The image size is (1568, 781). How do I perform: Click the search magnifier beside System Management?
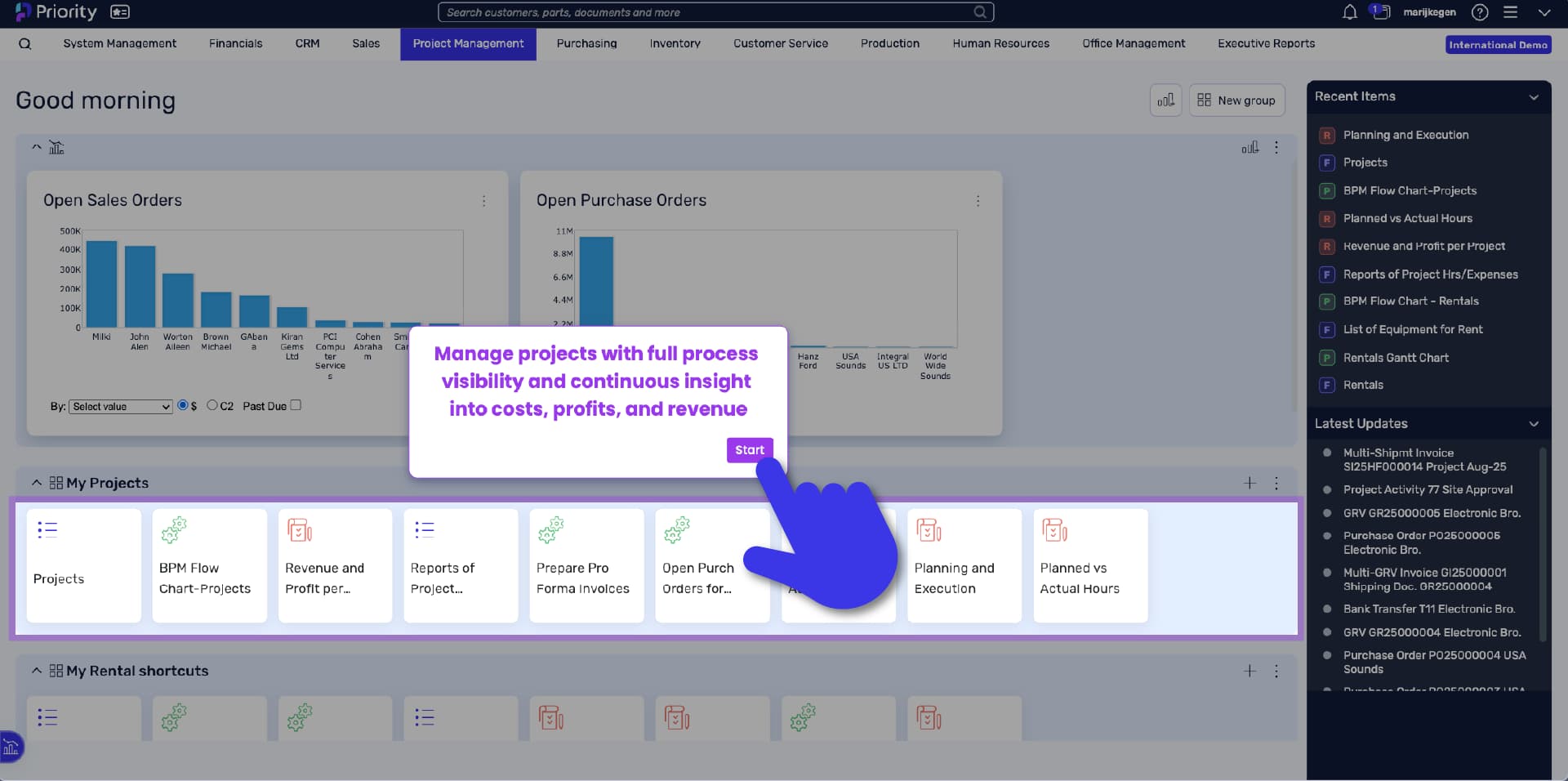pos(25,44)
